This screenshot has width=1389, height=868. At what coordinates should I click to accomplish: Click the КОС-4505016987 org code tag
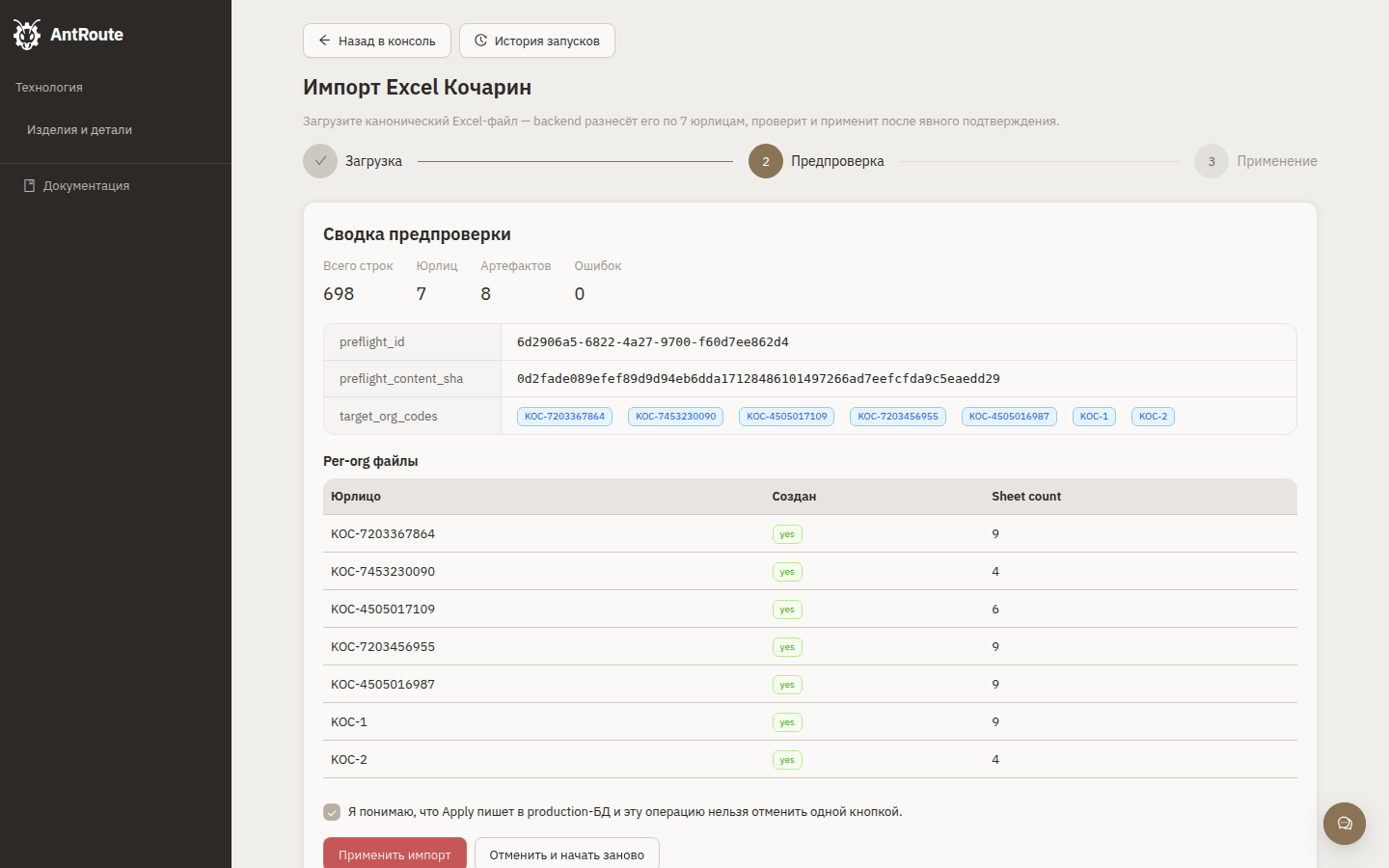(1009, 417)
